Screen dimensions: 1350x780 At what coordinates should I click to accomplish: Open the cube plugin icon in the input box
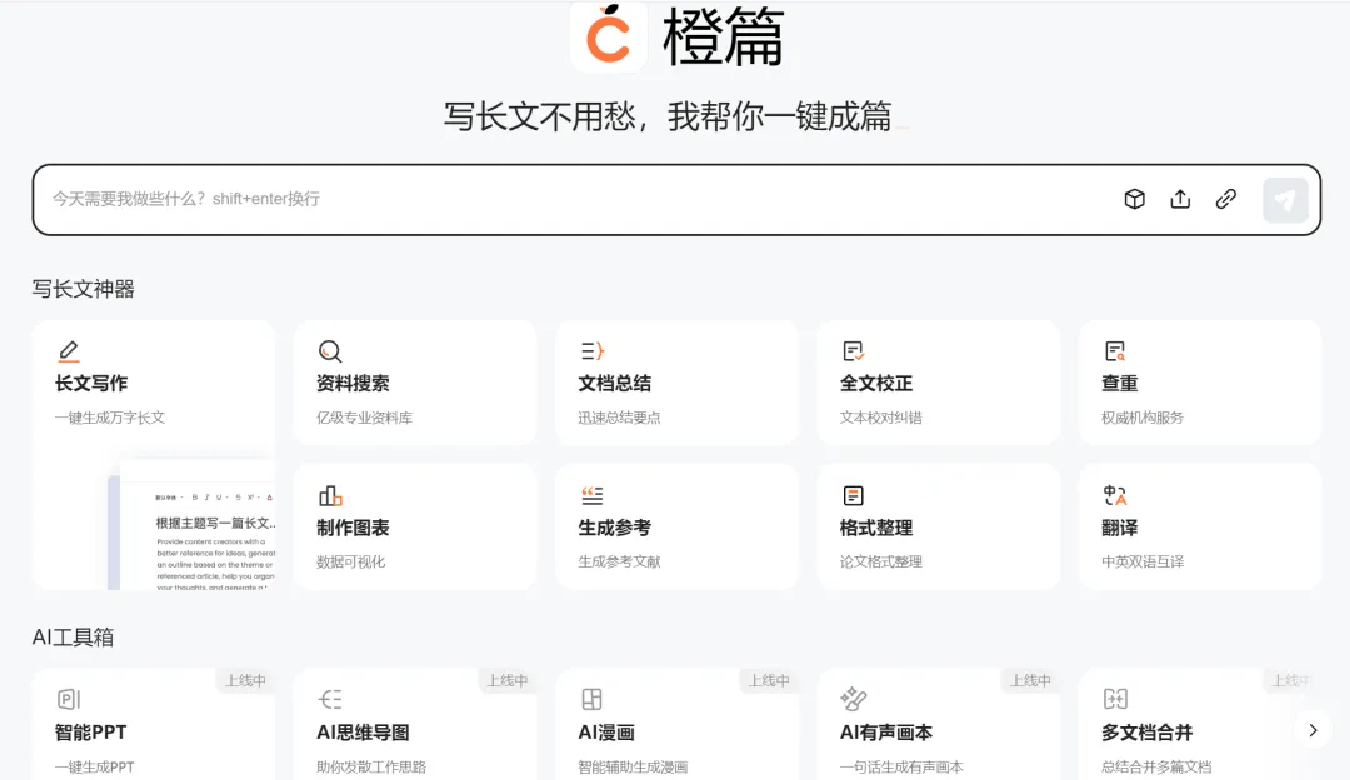[1134, 199]
